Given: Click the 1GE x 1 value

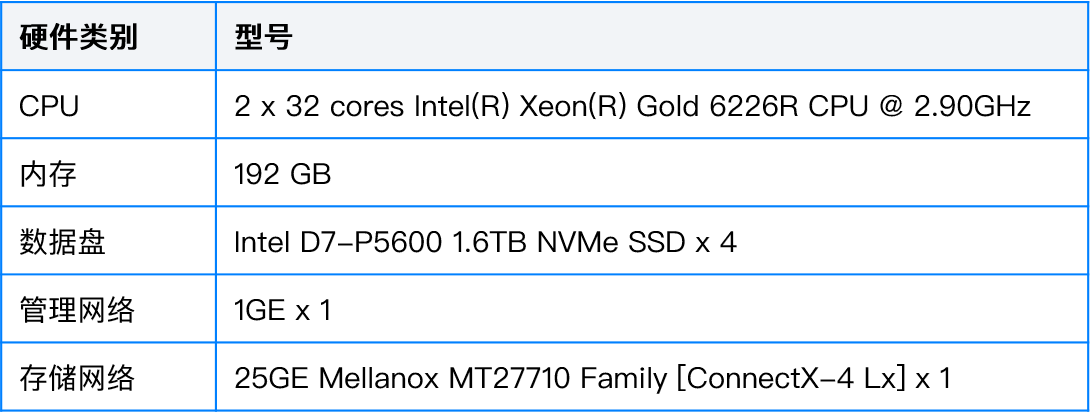Looking at the screenshot, I should click(282, 311).
